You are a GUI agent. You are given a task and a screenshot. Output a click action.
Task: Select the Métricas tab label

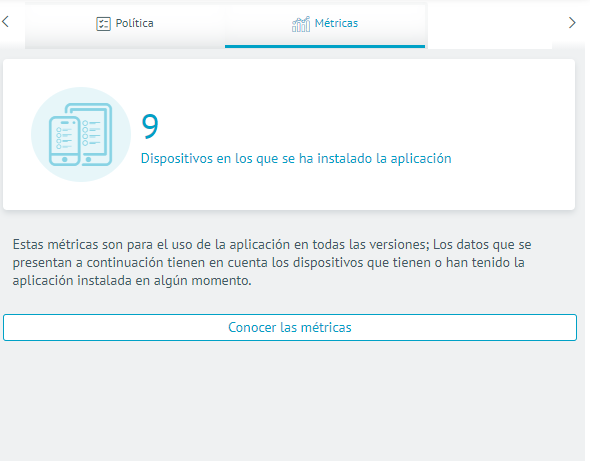[336, 23]
